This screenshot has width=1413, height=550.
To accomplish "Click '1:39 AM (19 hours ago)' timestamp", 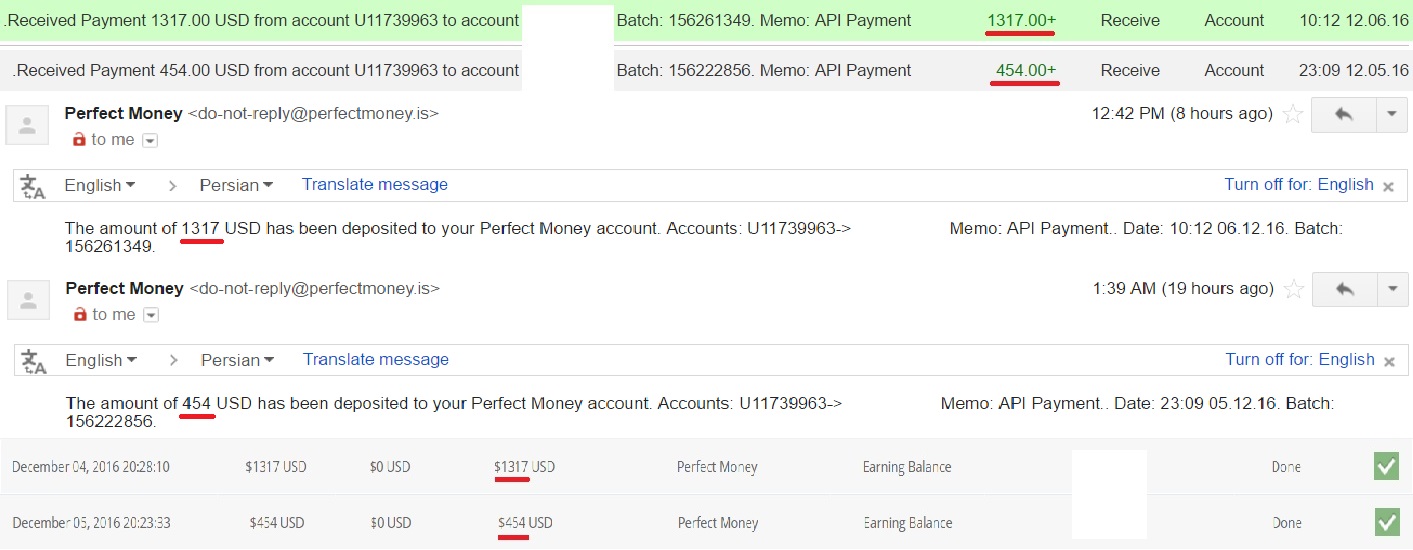I will 1183,289.
